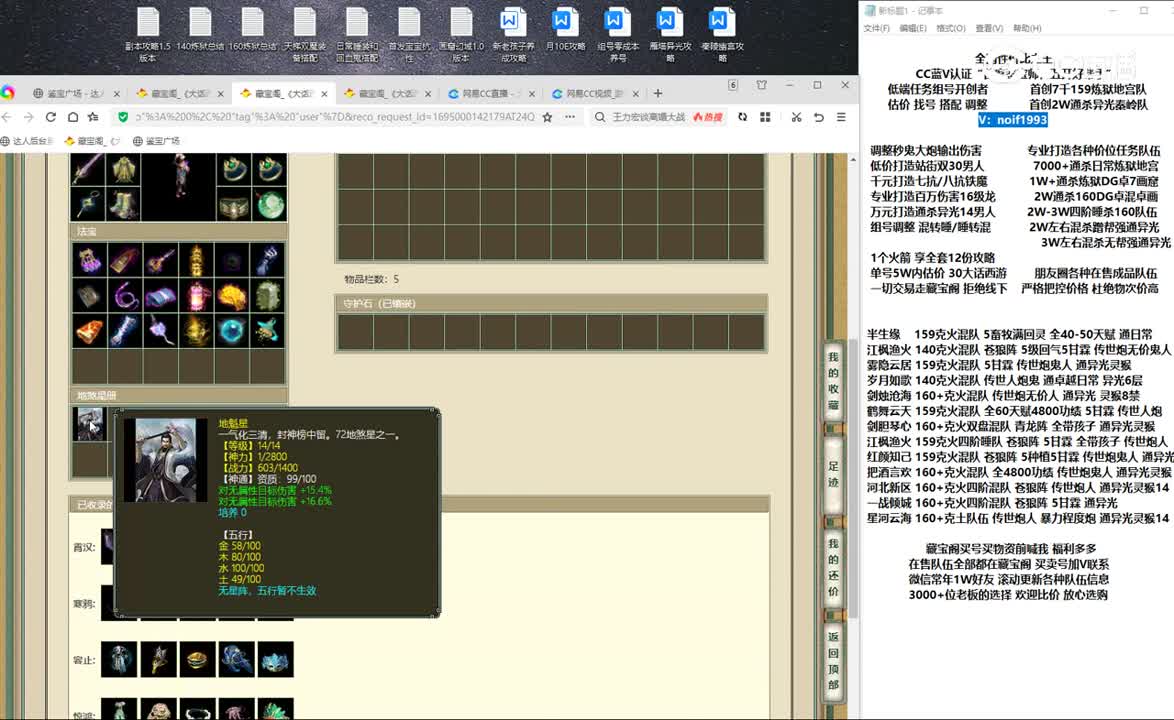1174x720 pixels.
Task: Click 藏宝阁买号买物资前喊我 line in Notepad
Action: (x=1011, y=549)
